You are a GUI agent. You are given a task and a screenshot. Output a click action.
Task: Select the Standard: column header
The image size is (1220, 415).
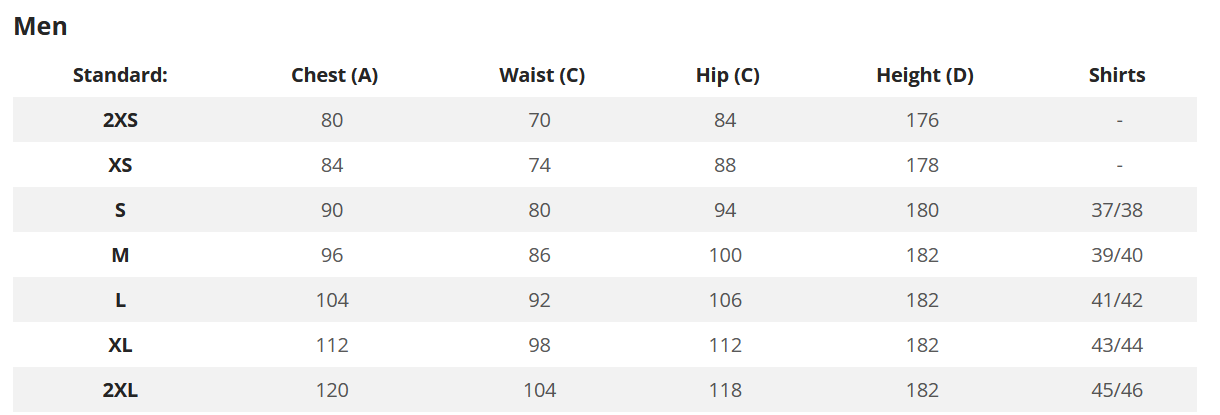120,75
